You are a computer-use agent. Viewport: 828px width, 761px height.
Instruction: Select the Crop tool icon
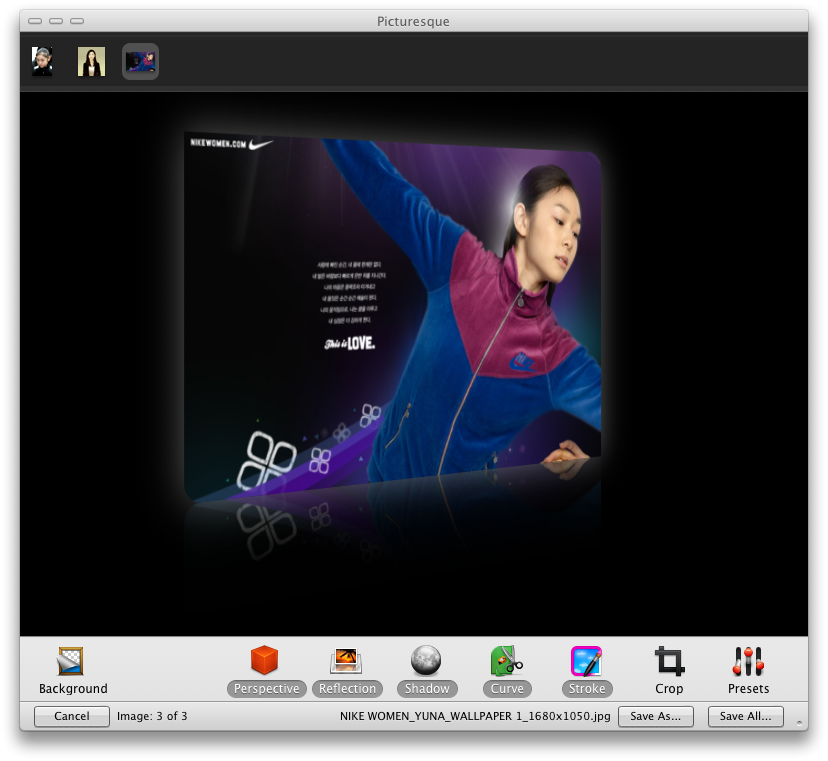point(669,661)
